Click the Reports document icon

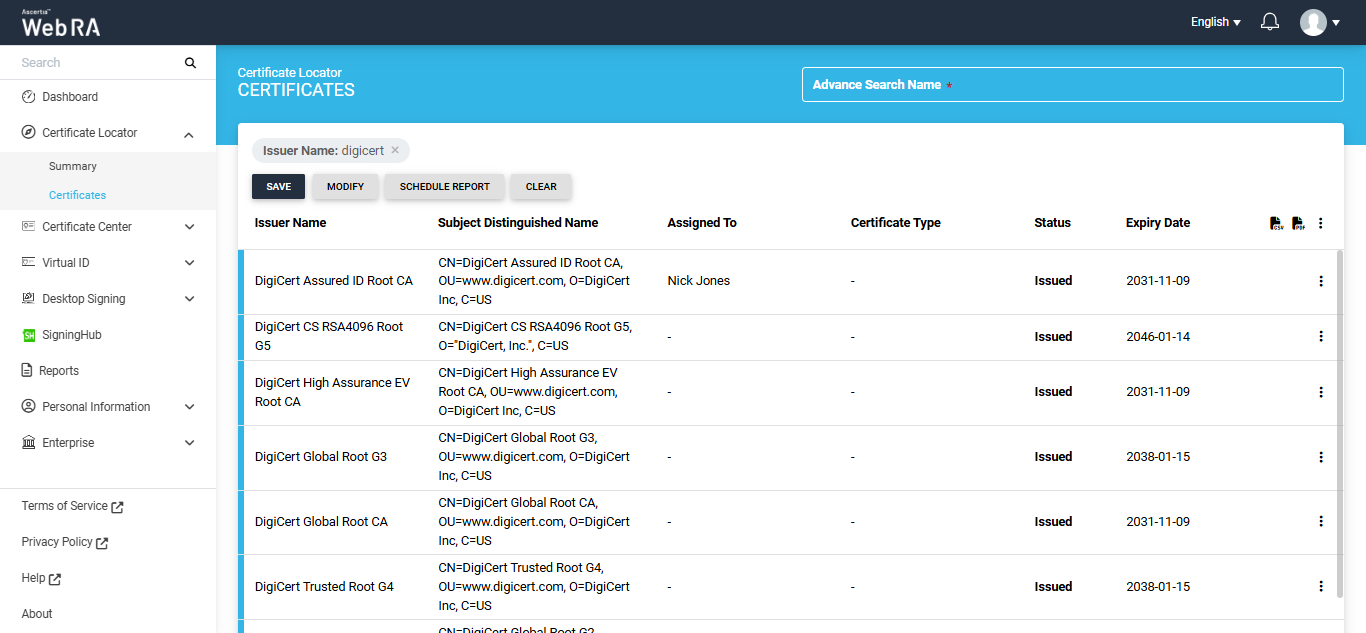tap(27, 371)
